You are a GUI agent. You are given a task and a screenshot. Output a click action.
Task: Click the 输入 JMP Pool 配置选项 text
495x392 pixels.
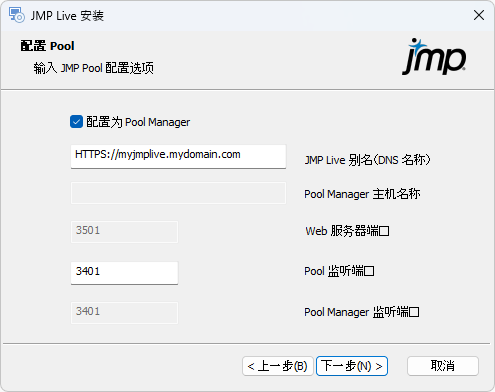click(x=94, y=68)
